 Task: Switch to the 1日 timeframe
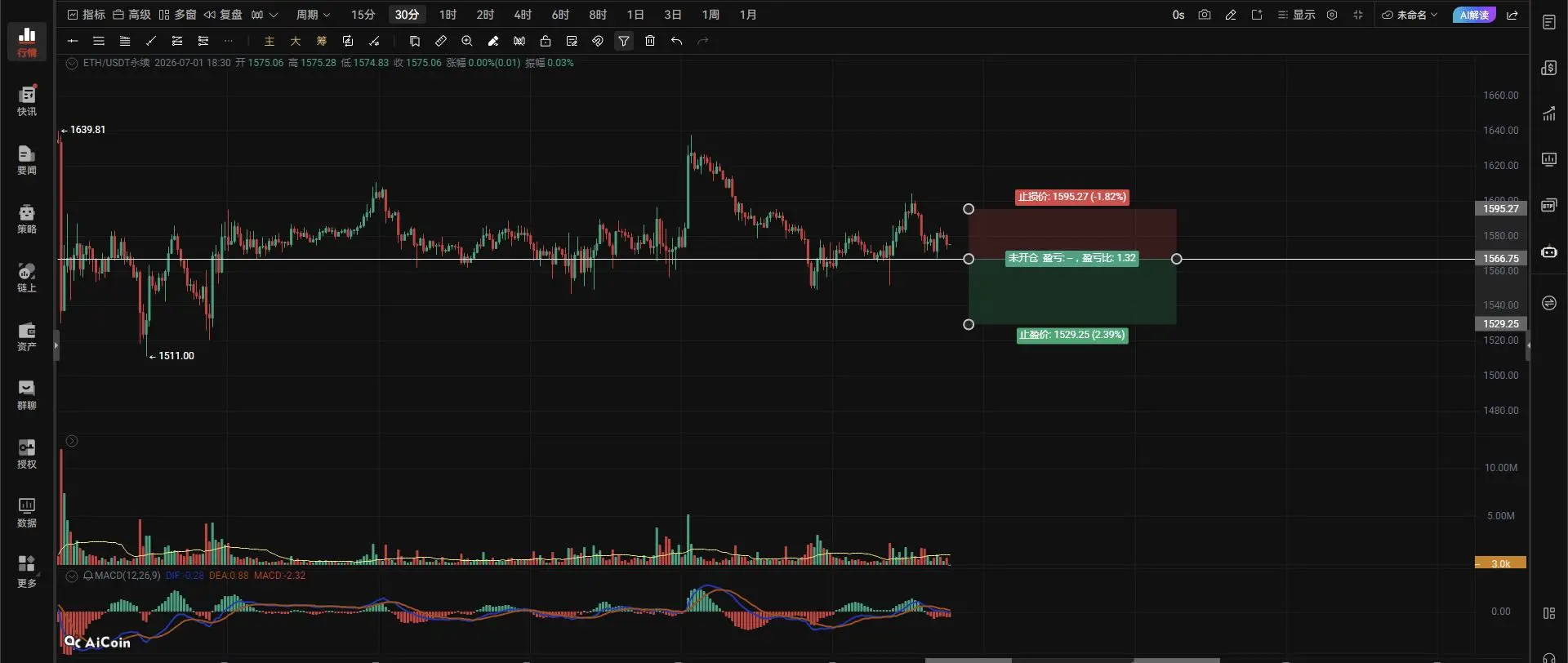point(635,15)
